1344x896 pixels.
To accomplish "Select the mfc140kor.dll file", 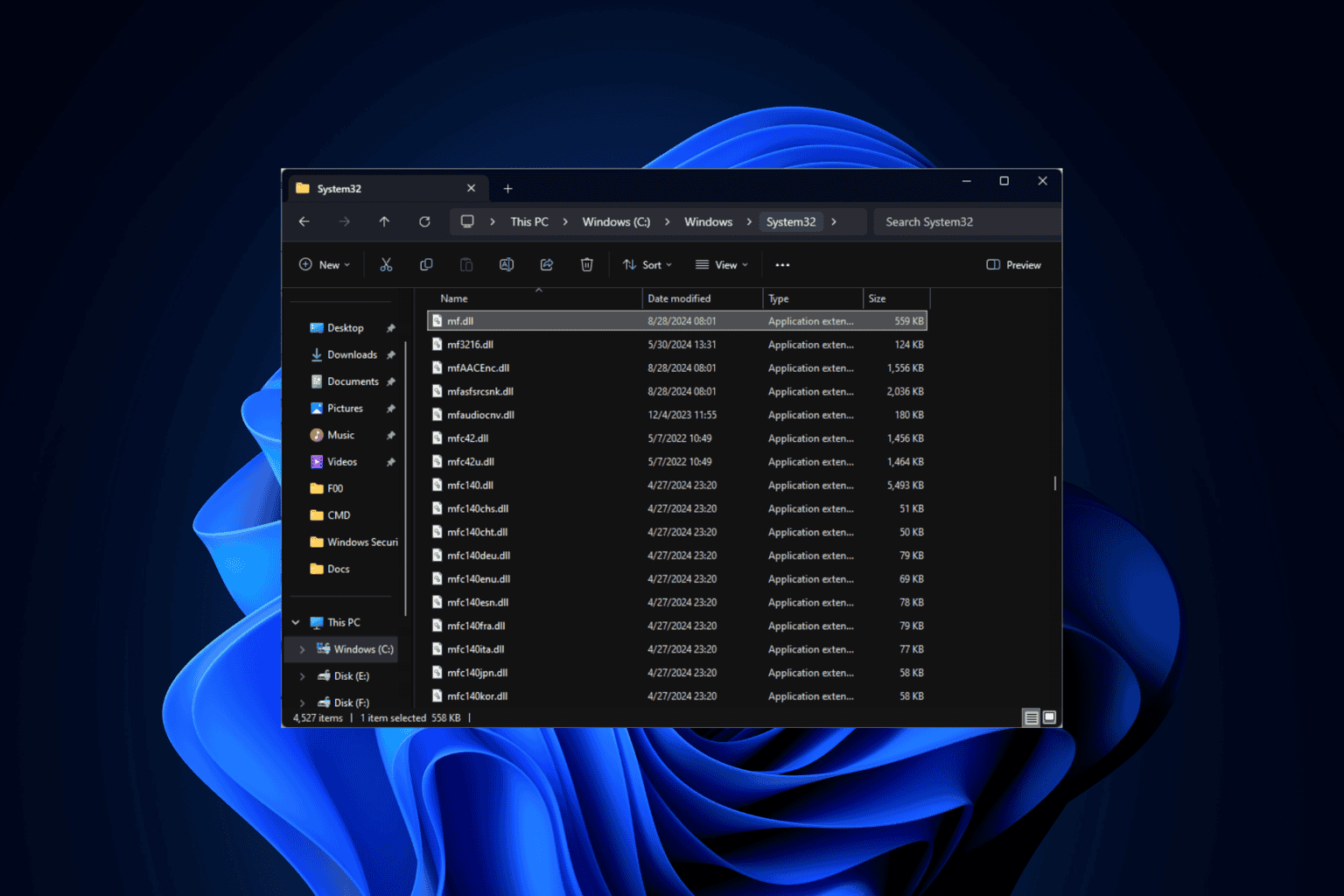I will [677, 696].
